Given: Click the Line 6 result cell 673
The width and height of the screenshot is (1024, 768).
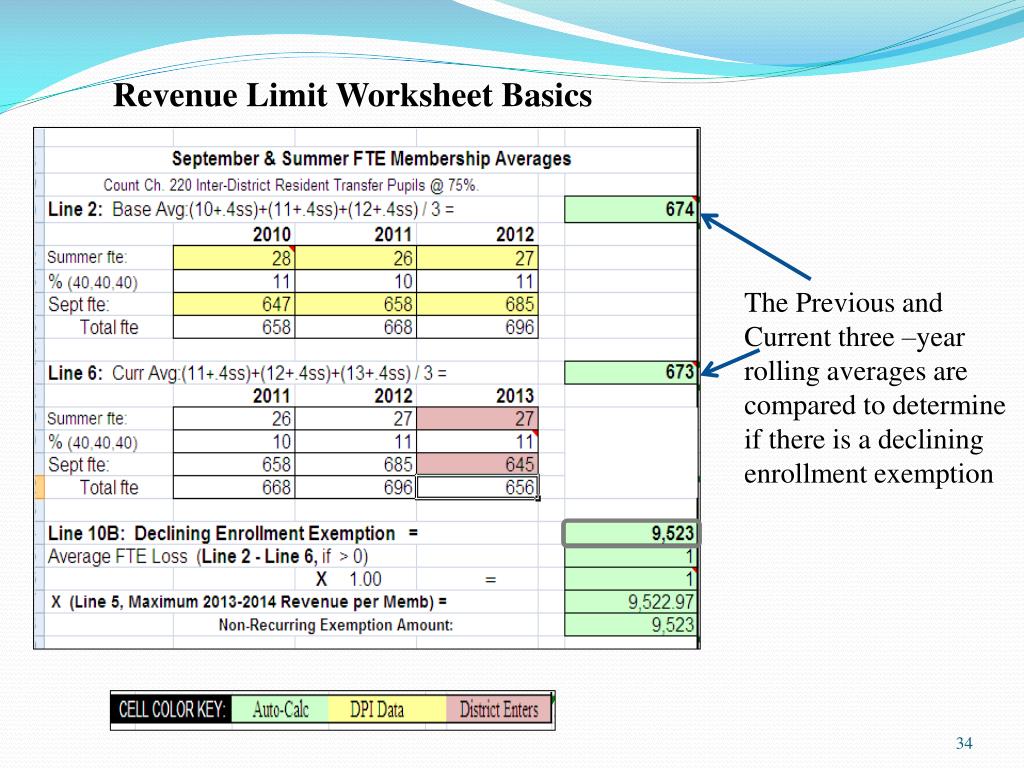Looking at the screenshot, I should click(631, 372).
